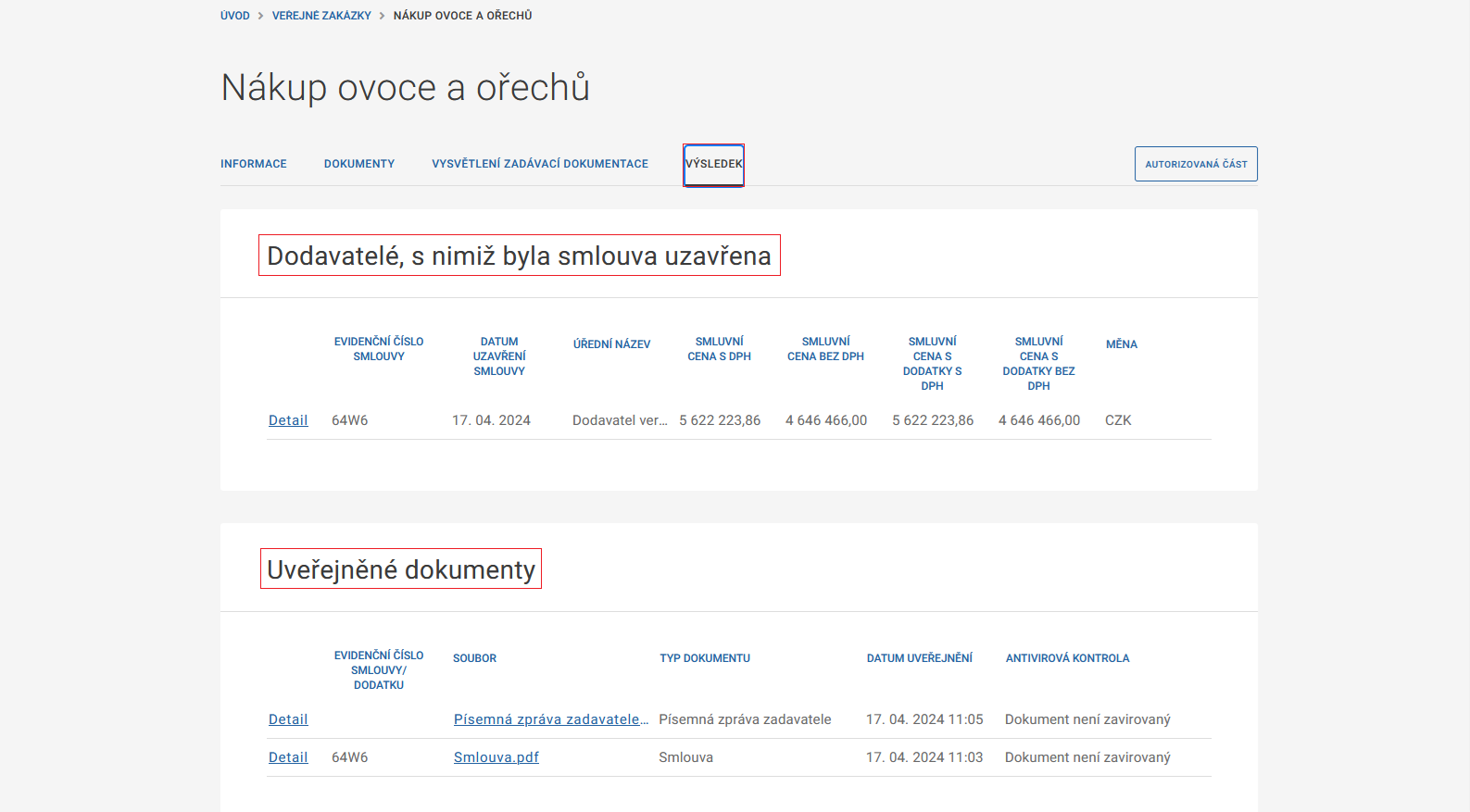
Task: Open the VEŘEJNÉ ZAKÁZKY breadcrumb link
Action: [321, 16]
